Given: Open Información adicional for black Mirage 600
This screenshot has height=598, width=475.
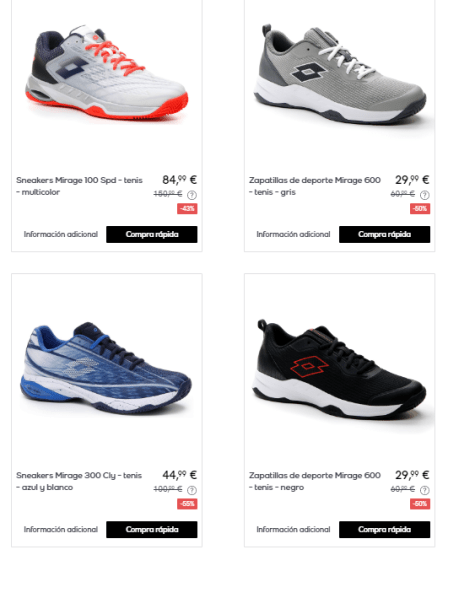Looking at the screenshot, I should (293, 529).
